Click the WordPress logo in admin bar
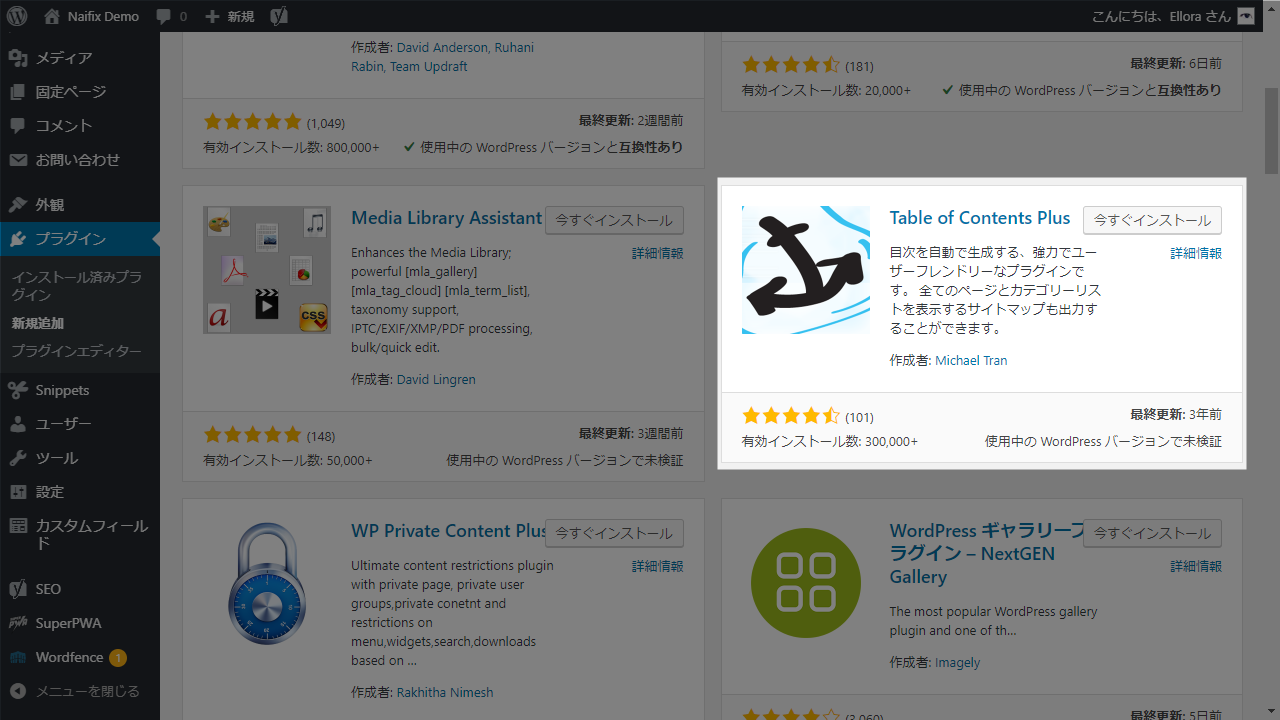This screenshot has height=720, width=1280. (17, 16)
